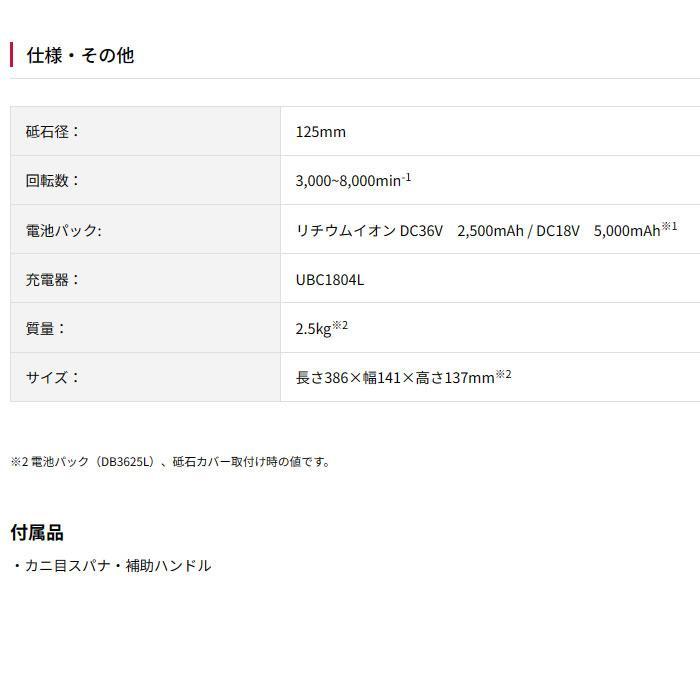Select the カニ目スパナ・補助ハンドル accessories line
Image resolution: width=700 pixels, height=700 pixels.
111,565
